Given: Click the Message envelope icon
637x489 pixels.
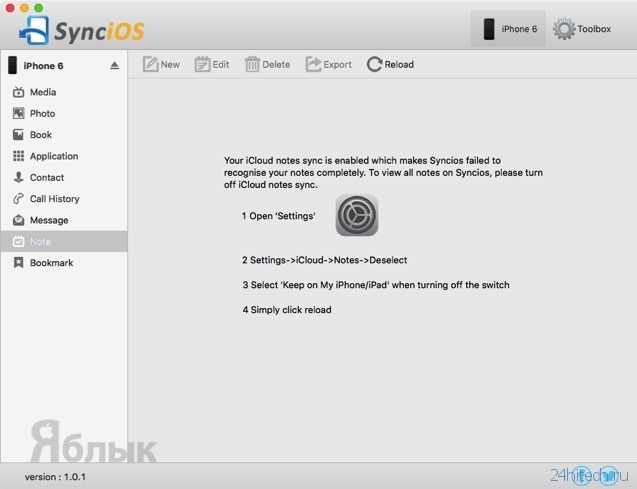Looking at the screenshot, I should click(x=18, y=220).
